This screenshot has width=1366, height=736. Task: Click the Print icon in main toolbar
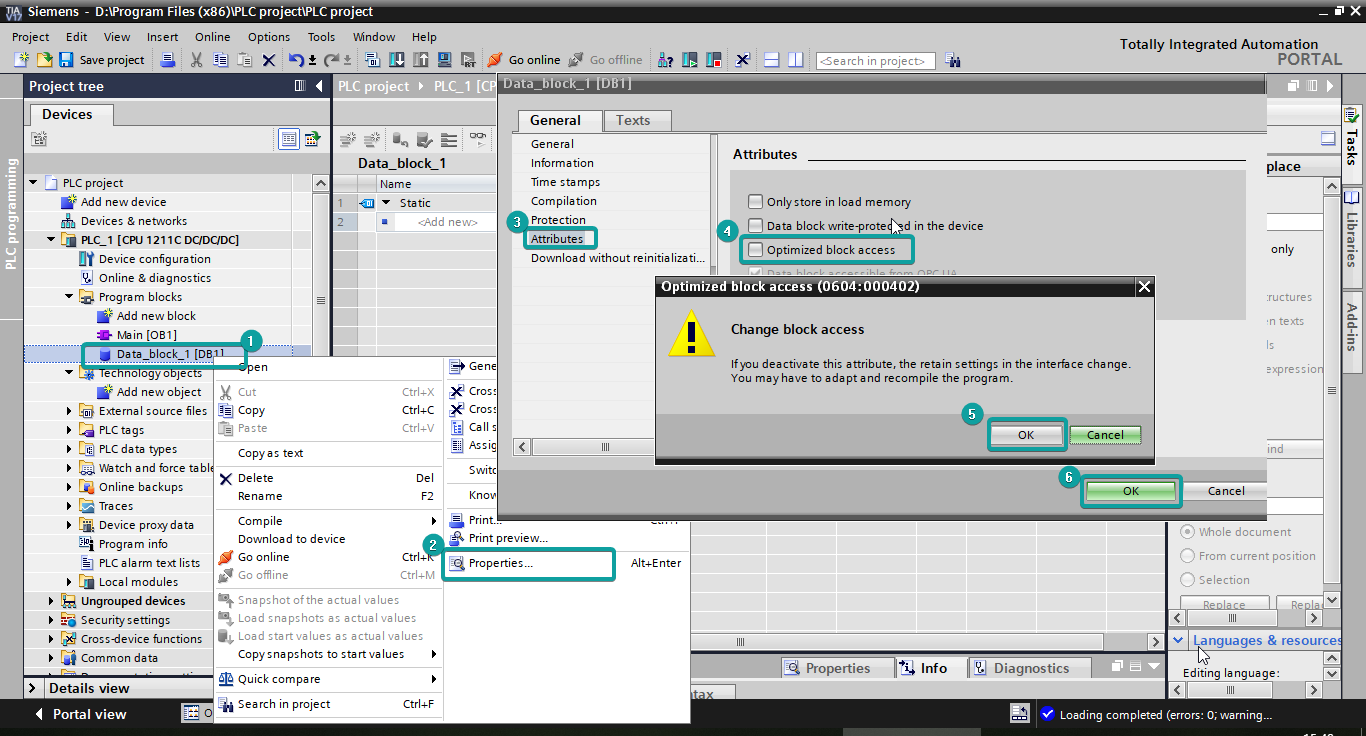[168, 60]
